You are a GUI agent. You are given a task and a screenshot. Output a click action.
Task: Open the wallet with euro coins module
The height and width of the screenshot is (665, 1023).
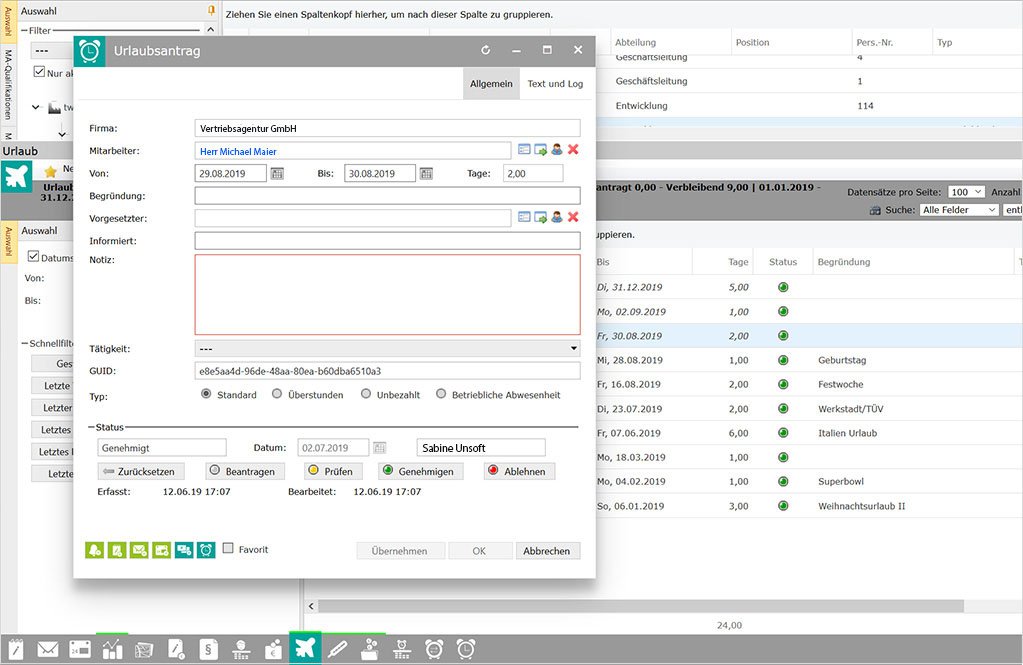(273, 649)
